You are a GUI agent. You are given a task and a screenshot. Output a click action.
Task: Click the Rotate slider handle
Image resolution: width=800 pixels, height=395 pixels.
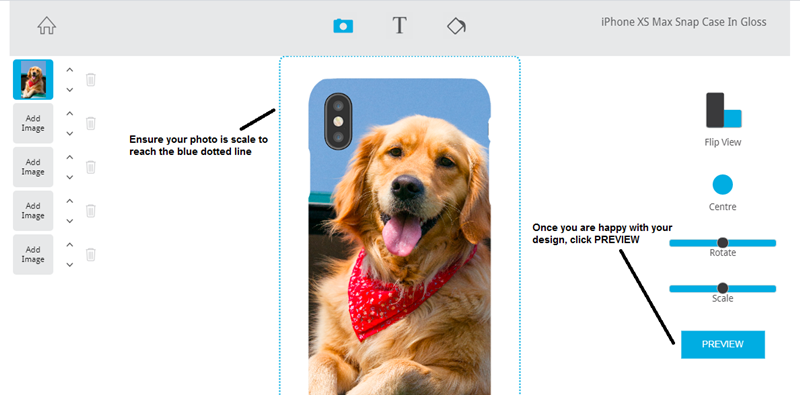tap(722, 243)
